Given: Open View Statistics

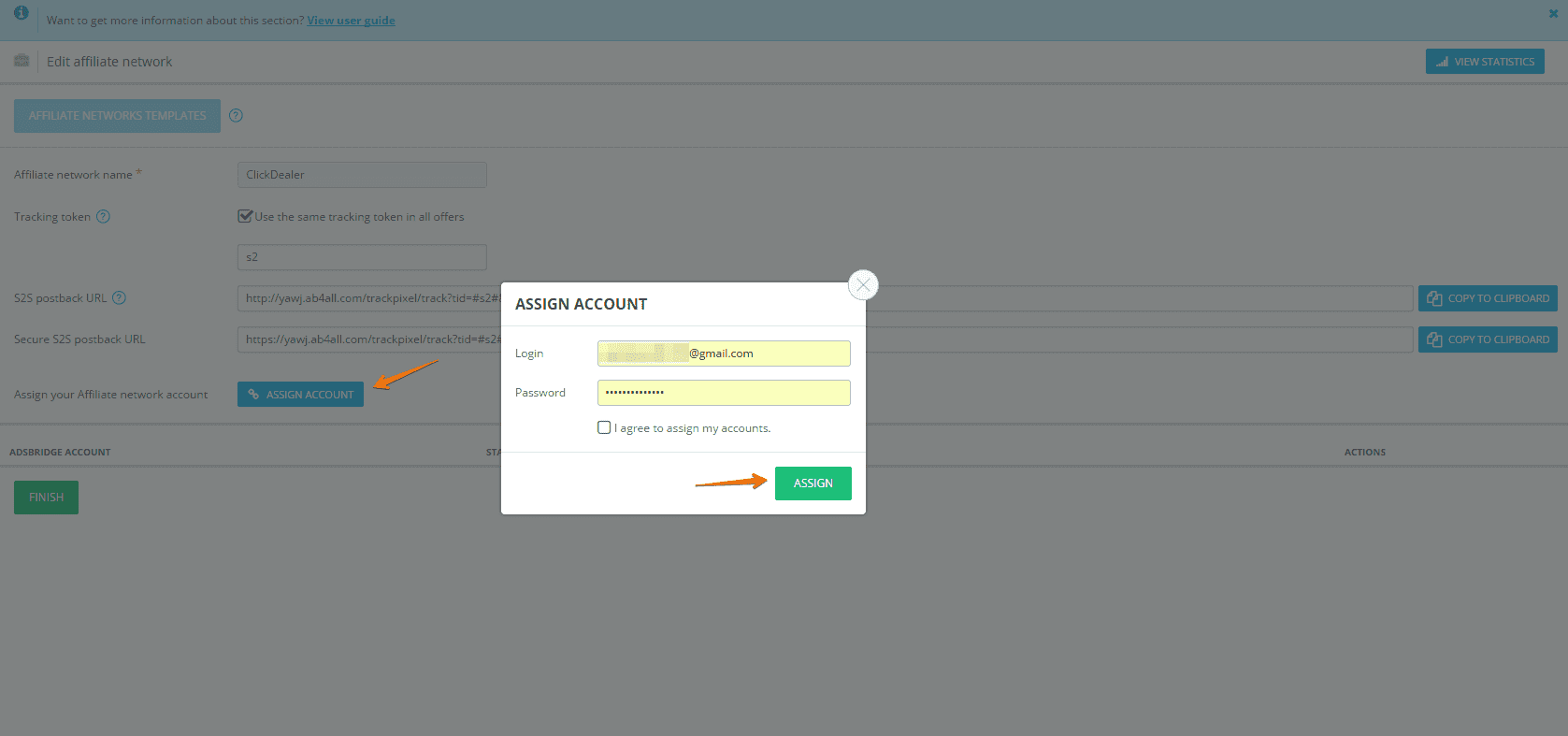Looking at the screenshot, I should (x=1485, y=62).
